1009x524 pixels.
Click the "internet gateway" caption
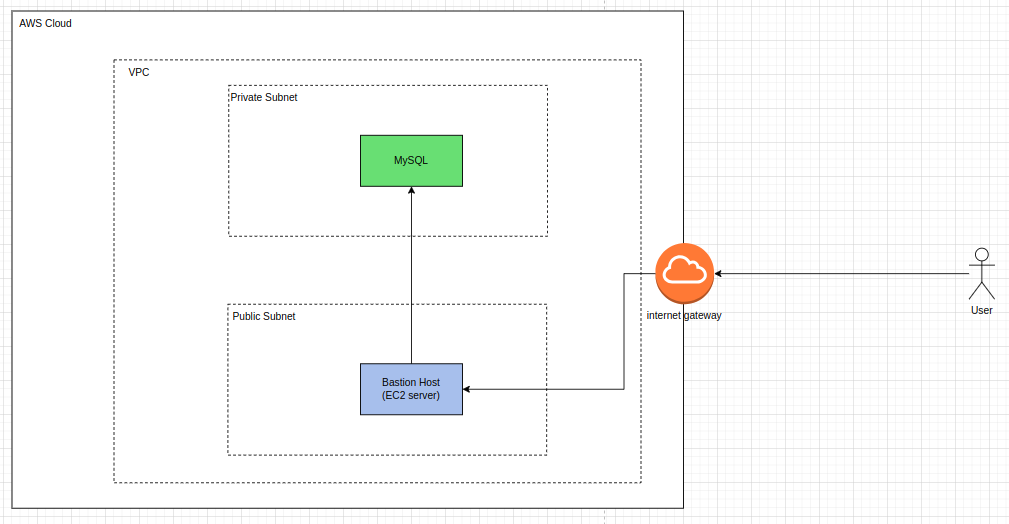click(684, 315)
